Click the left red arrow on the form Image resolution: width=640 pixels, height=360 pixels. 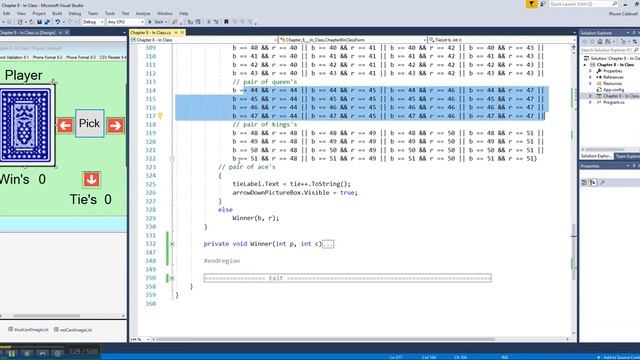pyautogui.click(x=65, y=125)
